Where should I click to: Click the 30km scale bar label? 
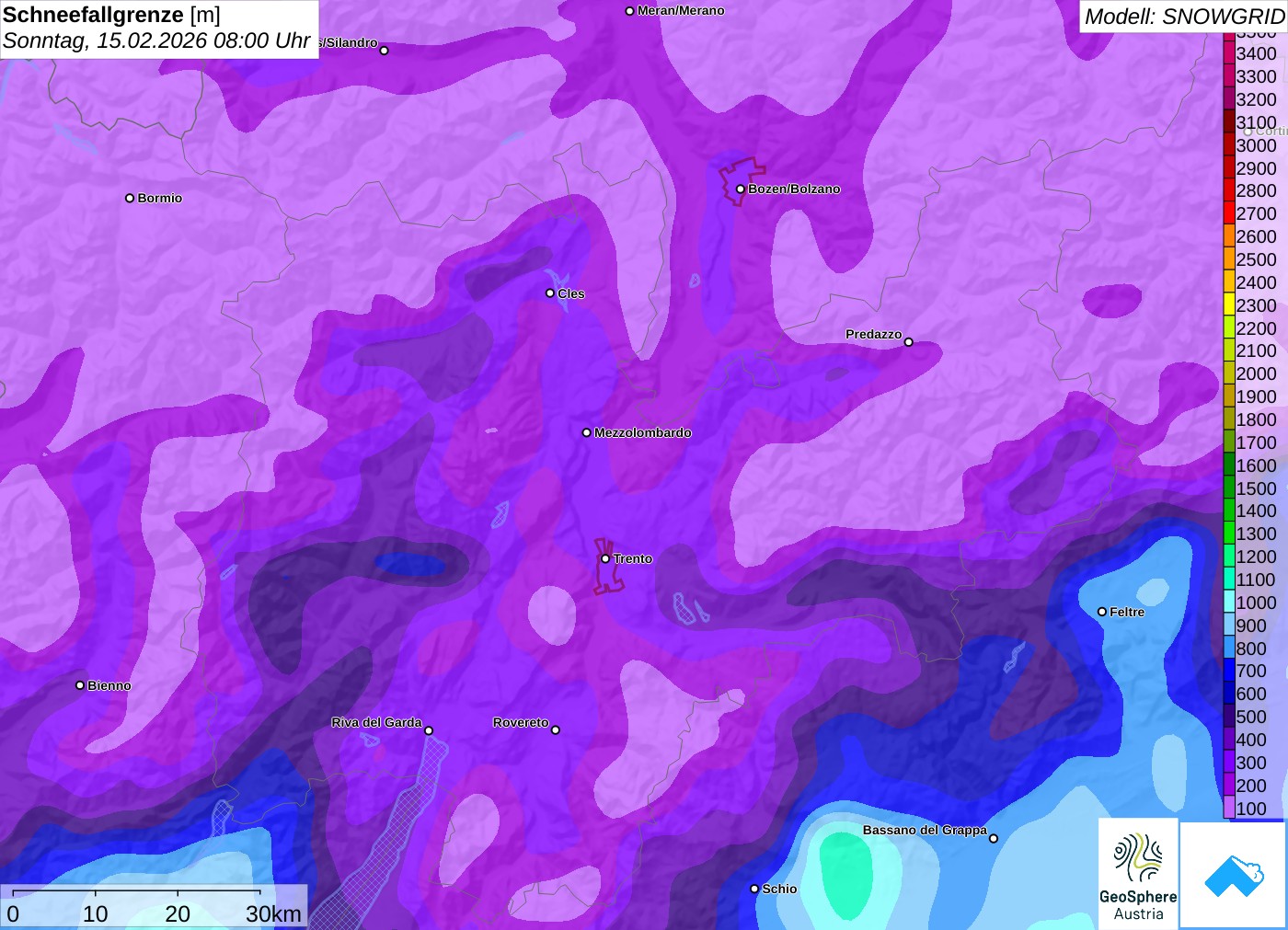[273, 913]
